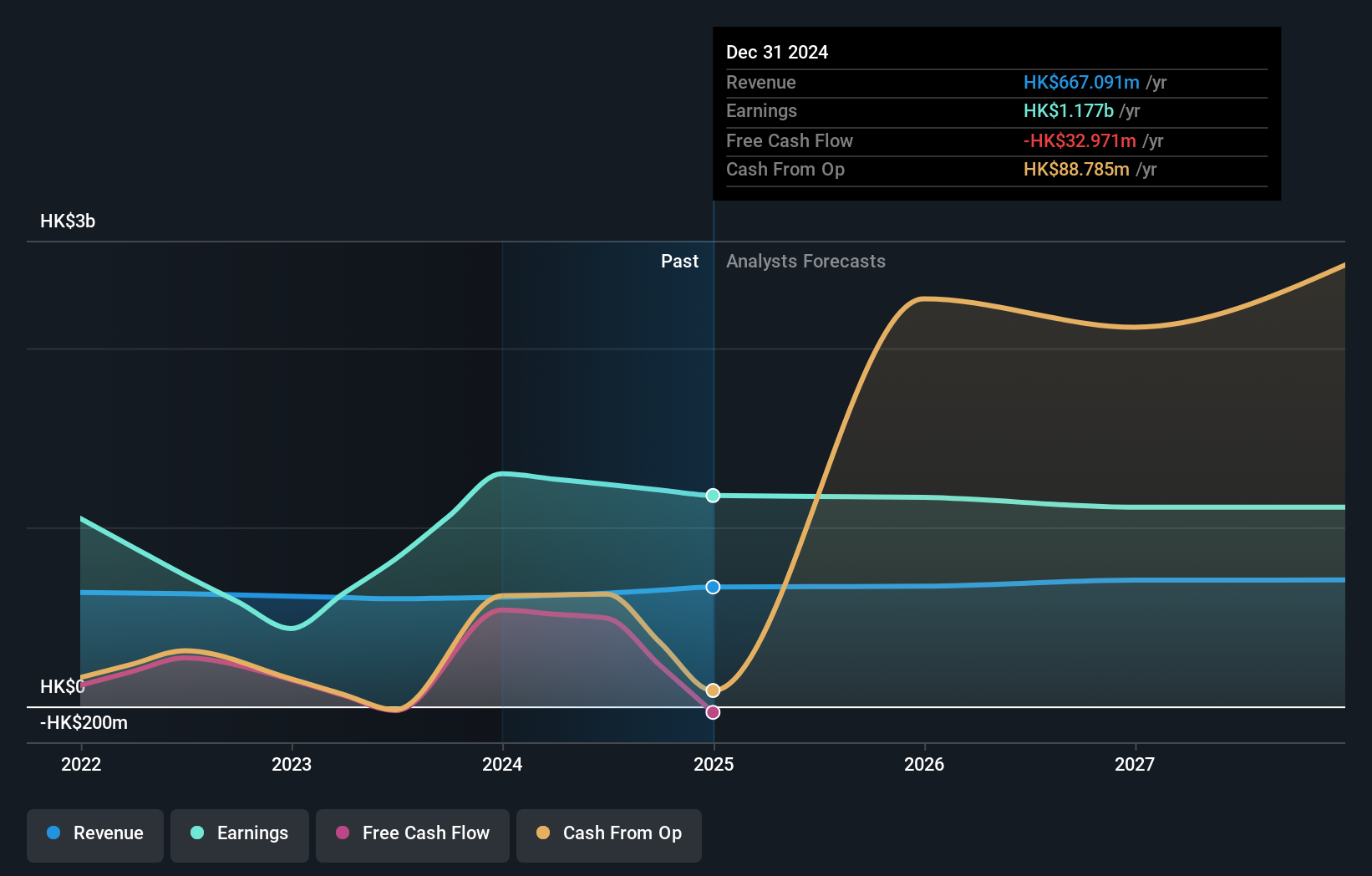Click the Earnings row label in tooltip
1372x876 pixels.
pos(761,111)
